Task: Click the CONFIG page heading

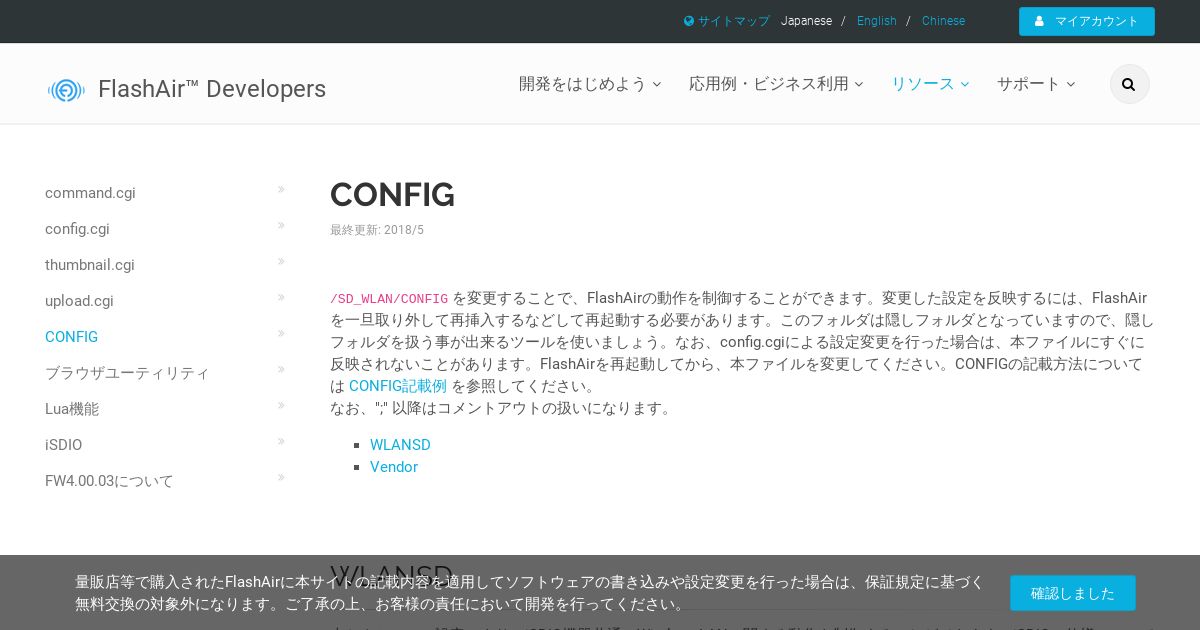Action: [x=392, y=194]
